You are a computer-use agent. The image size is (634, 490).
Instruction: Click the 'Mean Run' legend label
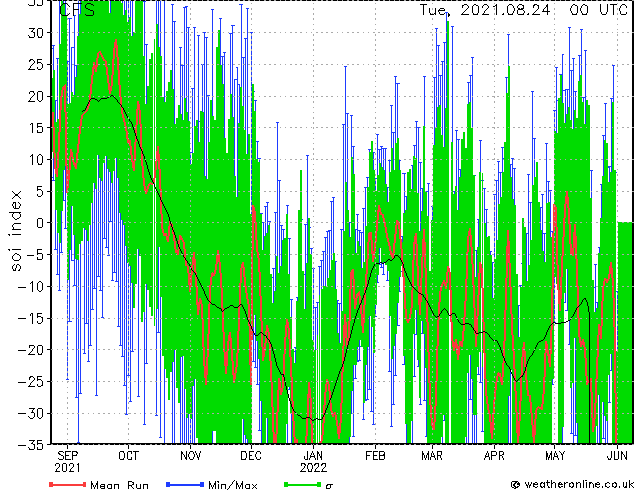coord(119,485)
